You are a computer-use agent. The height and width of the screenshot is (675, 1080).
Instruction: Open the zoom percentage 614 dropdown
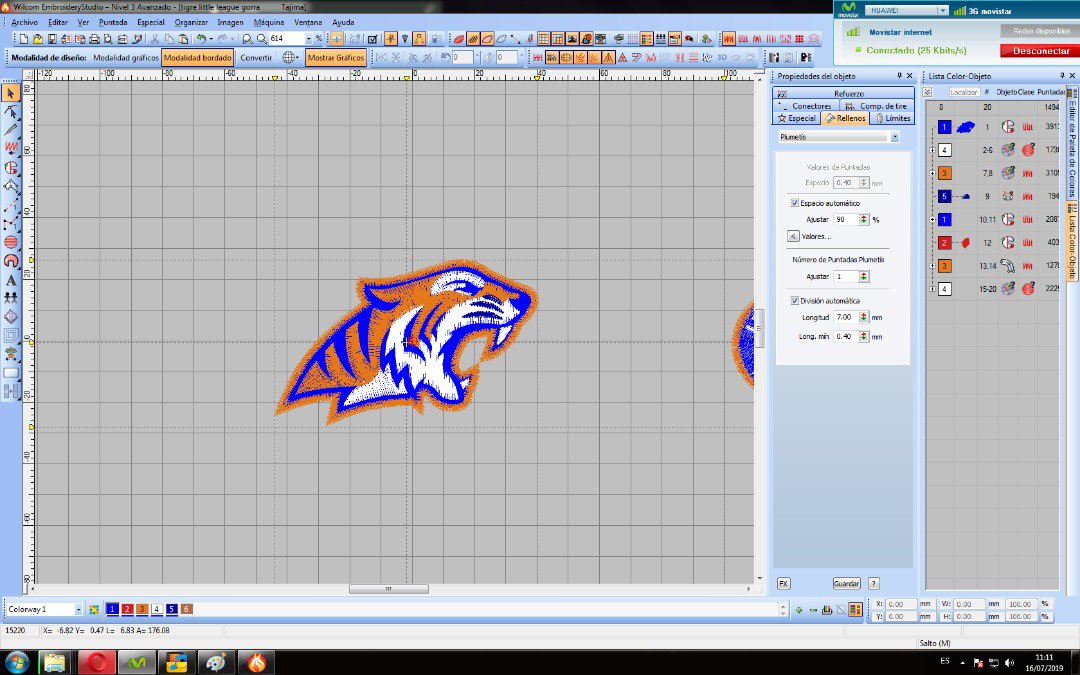tap(308, 39)
